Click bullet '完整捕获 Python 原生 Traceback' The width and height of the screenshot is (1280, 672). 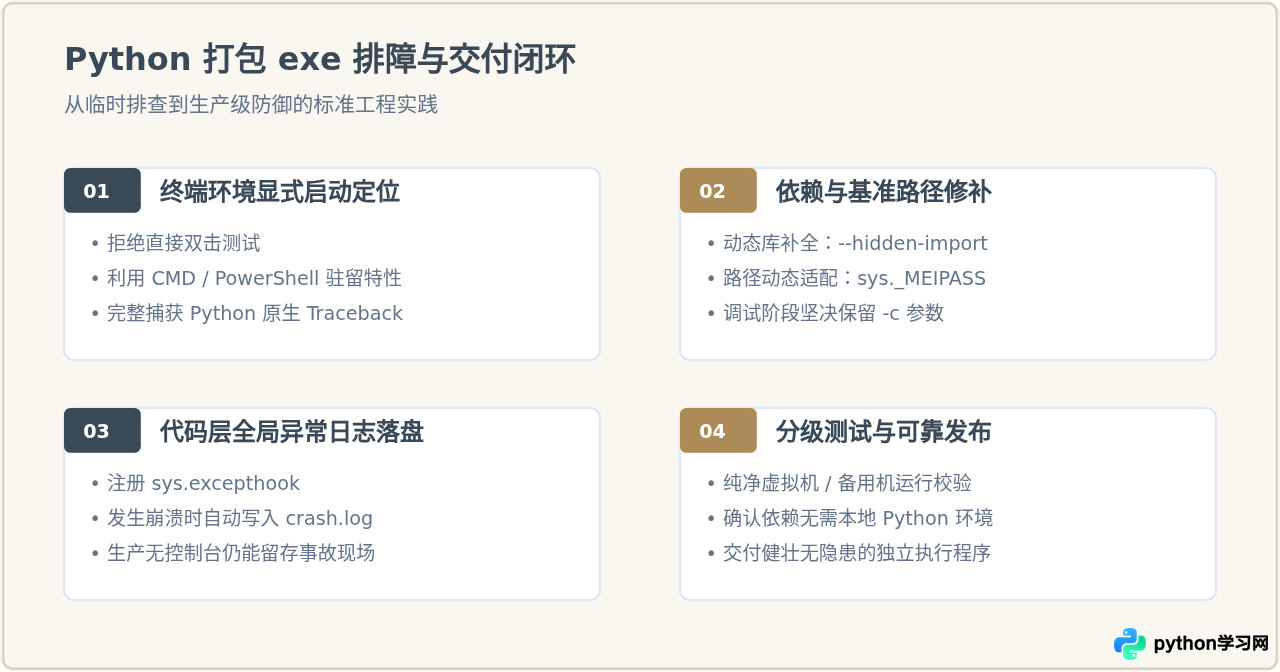tap(255, 313)
